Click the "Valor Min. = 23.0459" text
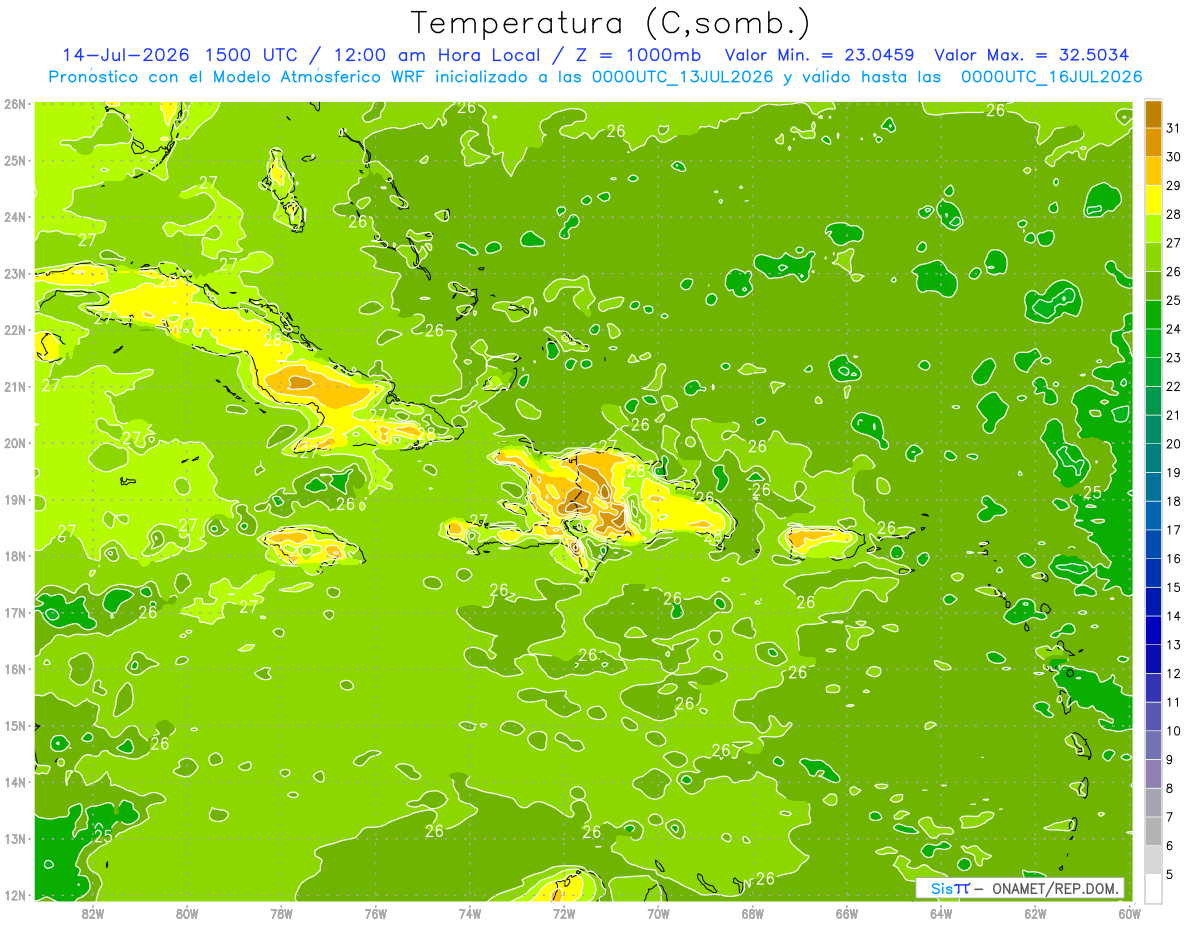The height and width of the screenshot is (927, 1200). (x=818, y=55)
